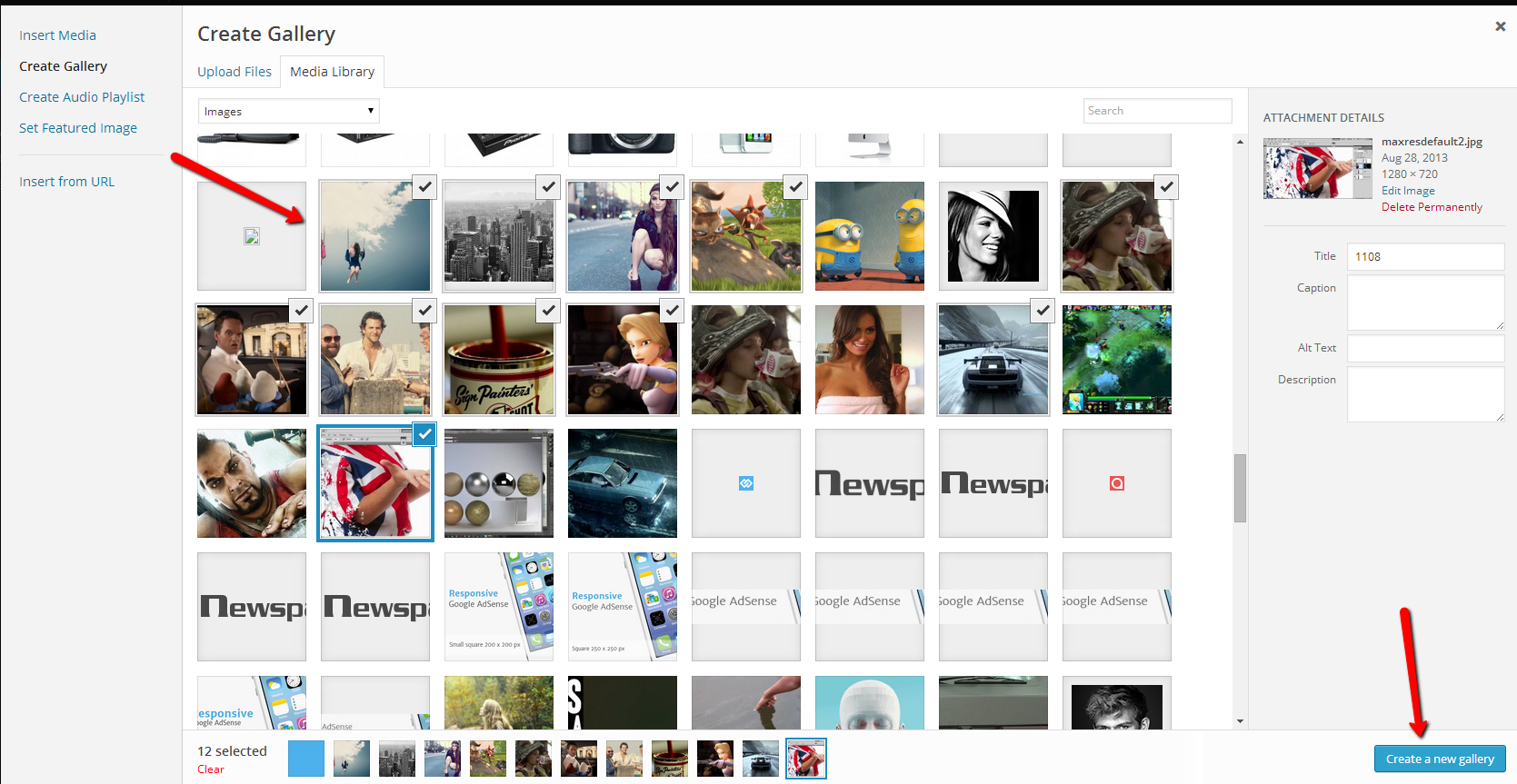
Task: Click the broken image placeholder thumbnail
Action: (252, 236)
